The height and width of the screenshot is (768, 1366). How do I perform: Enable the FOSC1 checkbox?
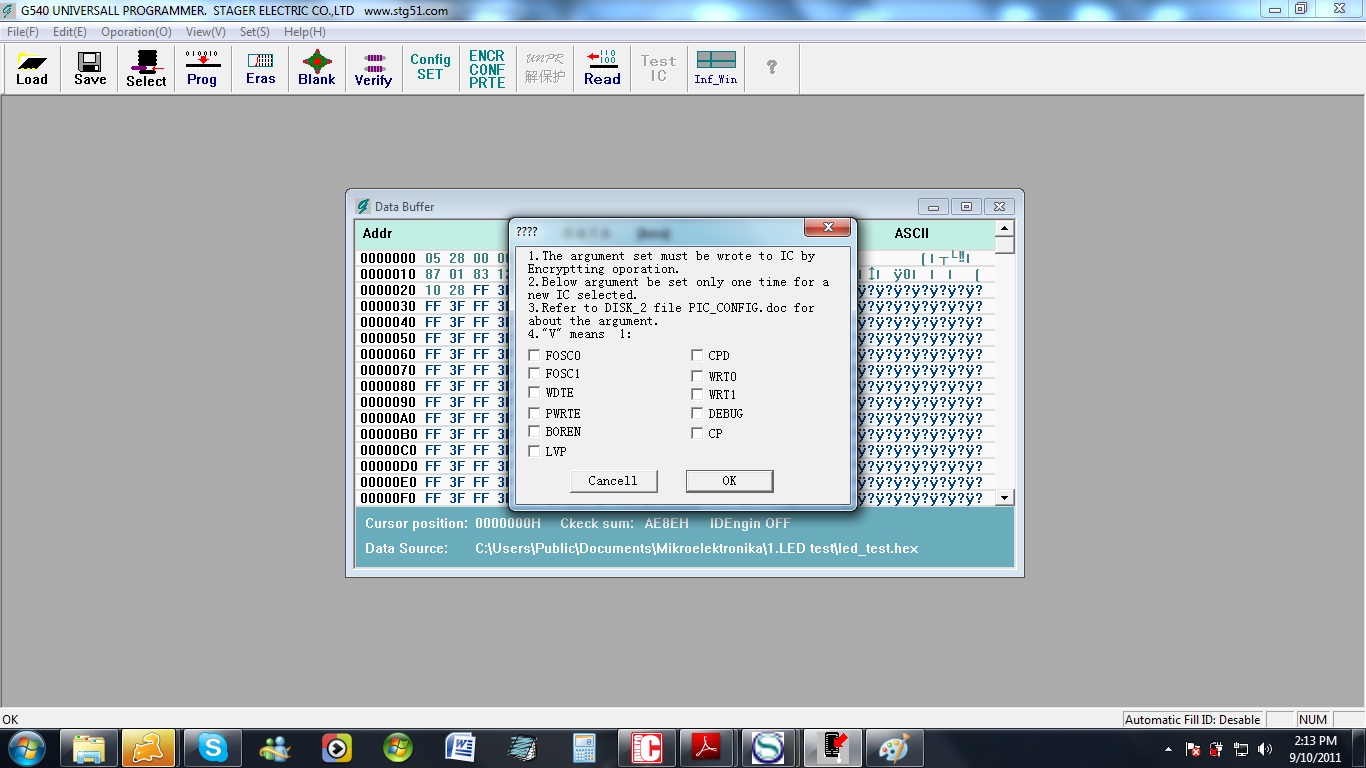point(534,373)
